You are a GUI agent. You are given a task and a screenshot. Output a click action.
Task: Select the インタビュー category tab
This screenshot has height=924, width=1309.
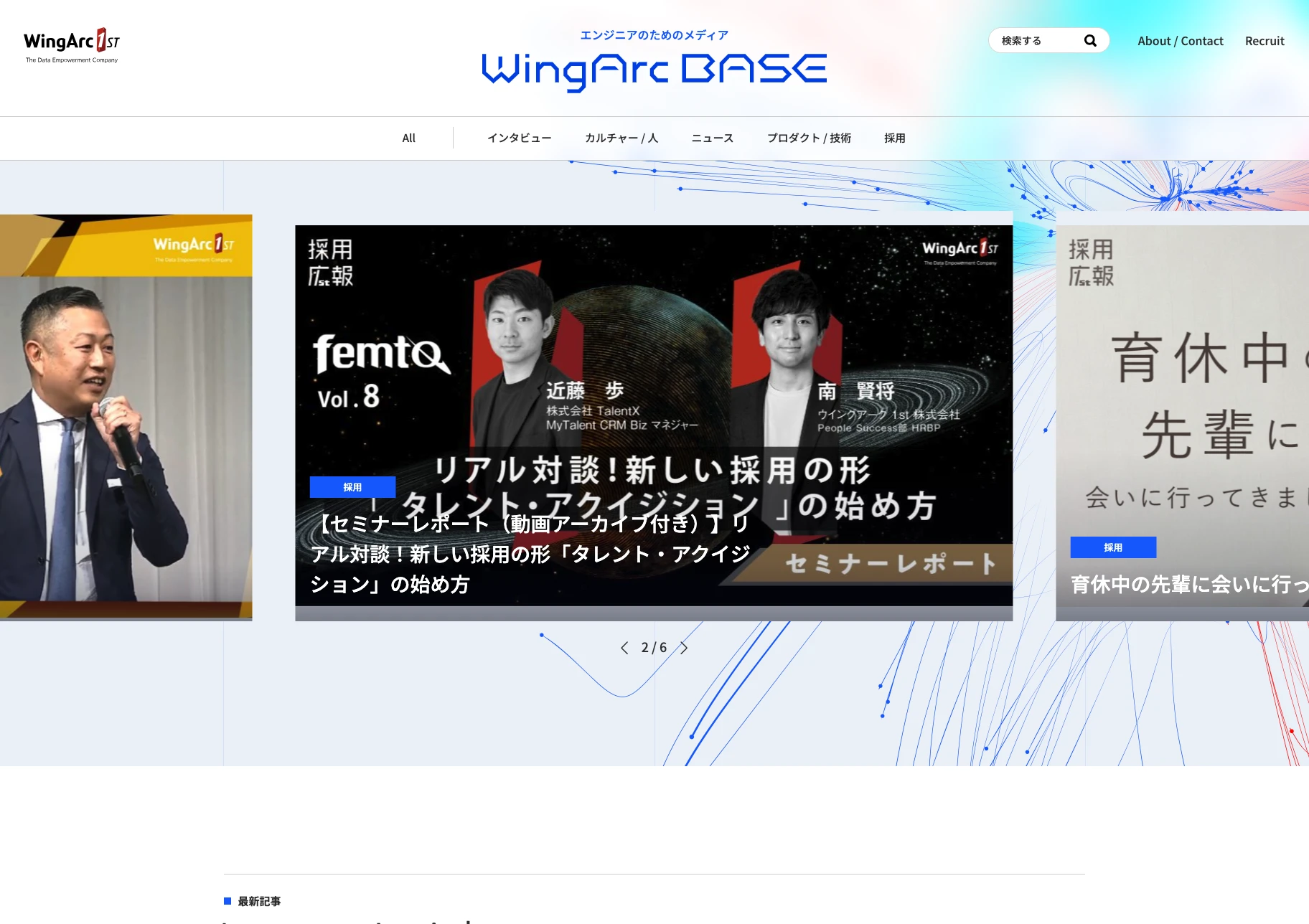tap(519, 138)
